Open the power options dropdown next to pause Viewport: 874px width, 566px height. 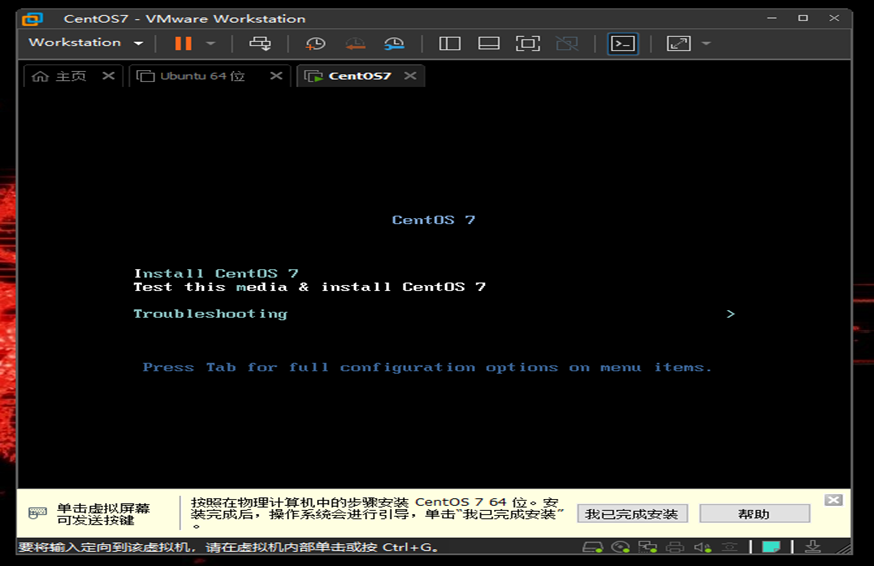click(x=211, y=43)
